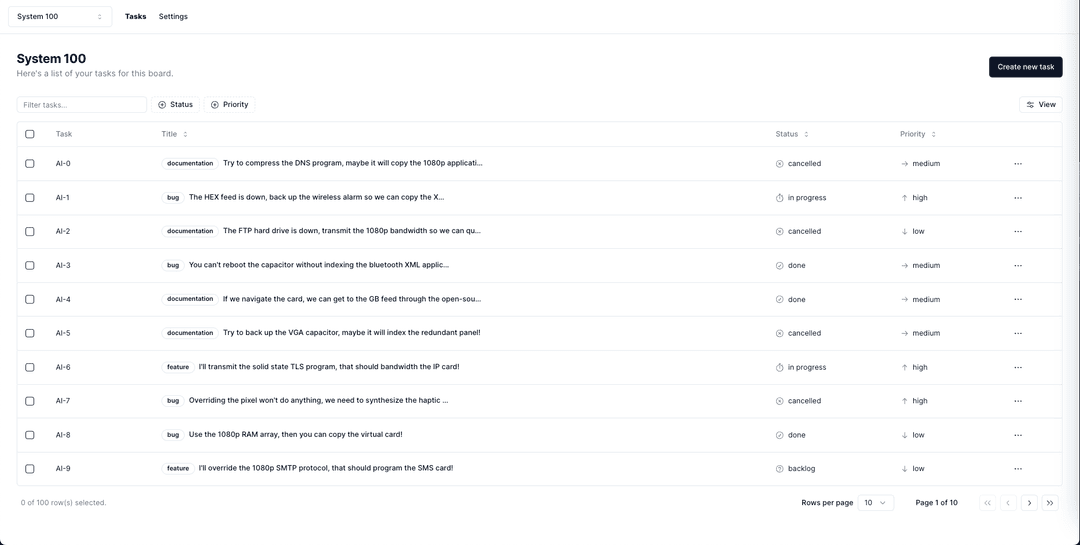Switch to the Settings tab

(x=173, y=17)
